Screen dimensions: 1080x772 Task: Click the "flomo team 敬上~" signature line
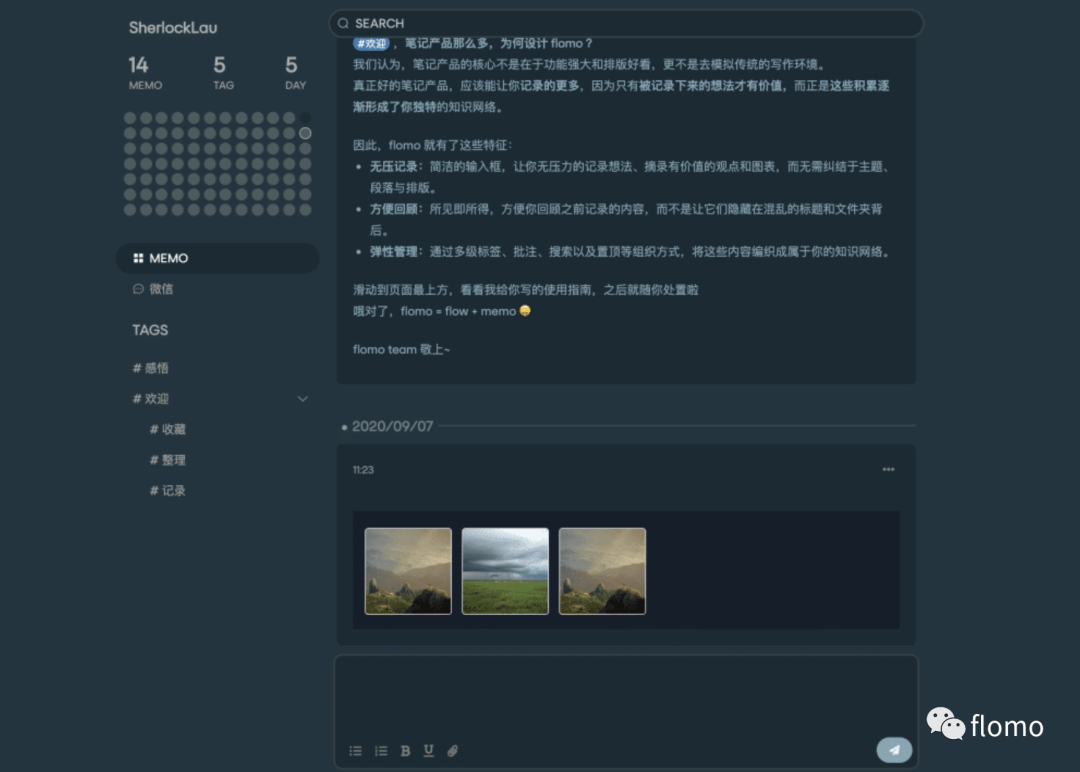(x=402, y=350)
